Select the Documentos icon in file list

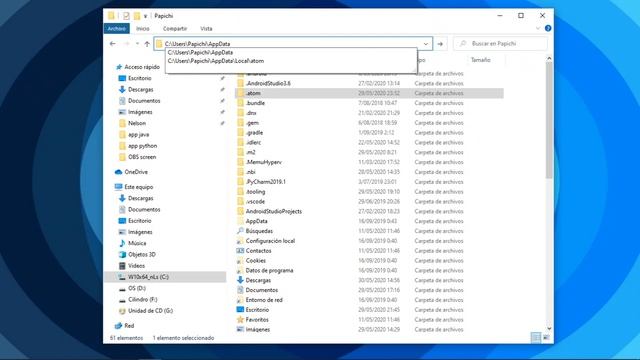pos(240,290)
